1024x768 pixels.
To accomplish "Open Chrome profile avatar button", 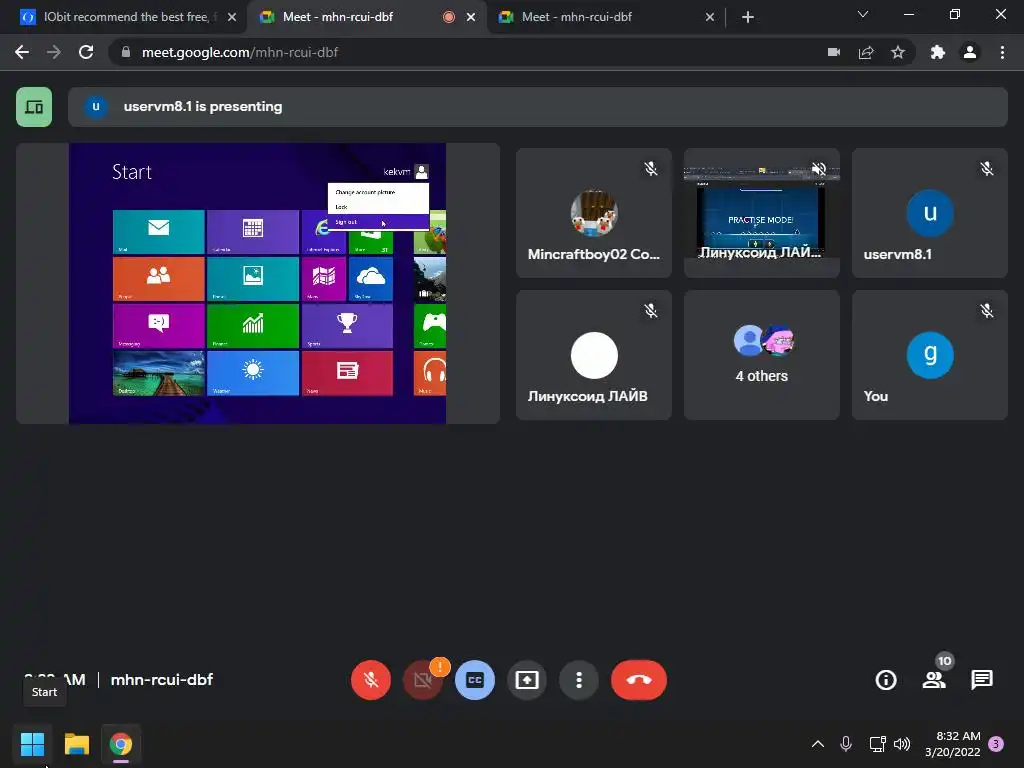I will click(970, 52).
